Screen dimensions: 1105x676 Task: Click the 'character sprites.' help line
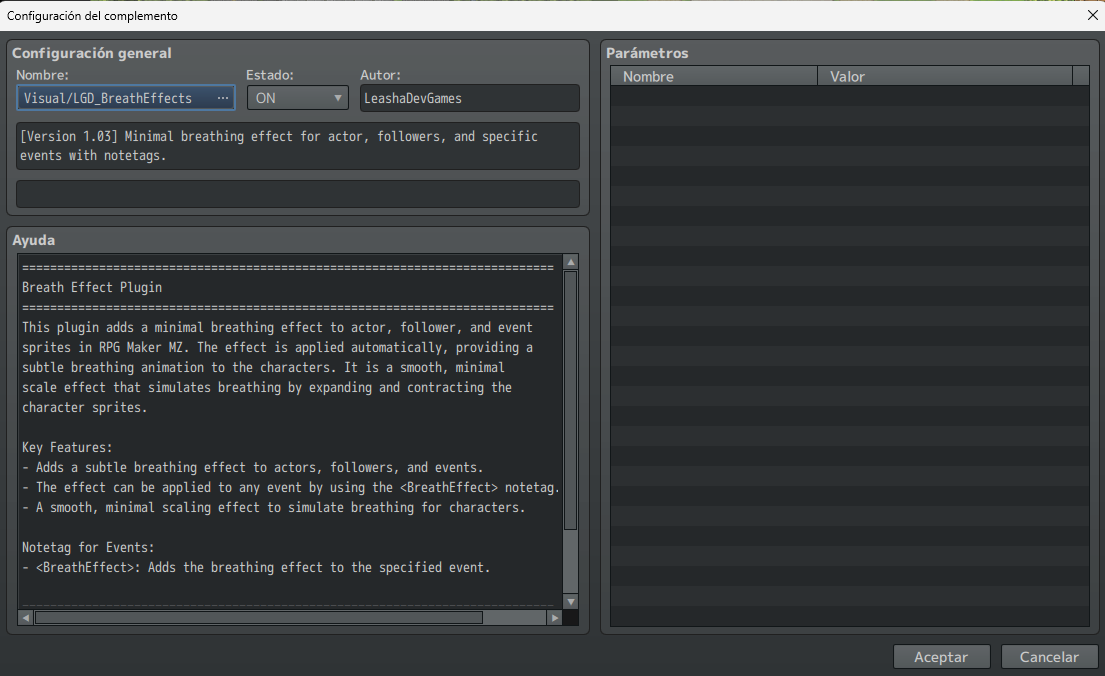tap(85, 407)
